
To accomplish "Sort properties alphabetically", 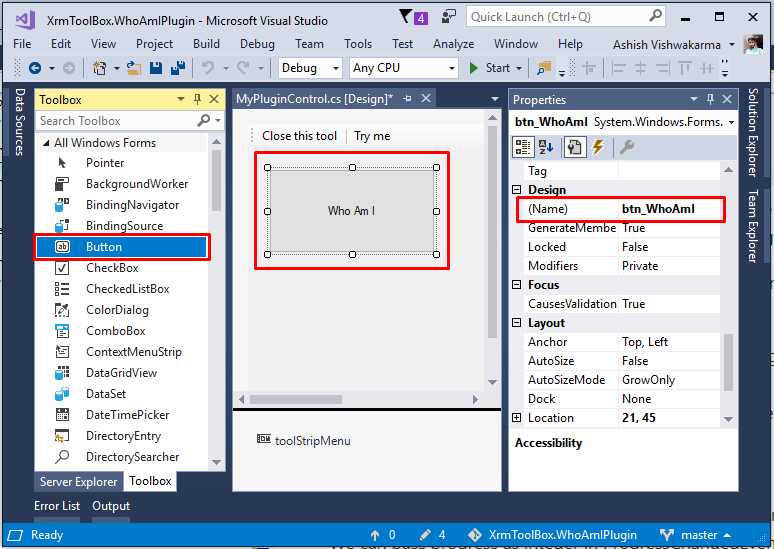I will 546,147.
